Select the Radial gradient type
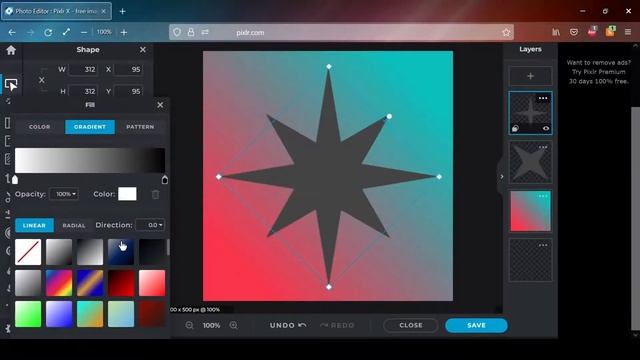This screenshot has height=360, width=640. pos(74,225)
